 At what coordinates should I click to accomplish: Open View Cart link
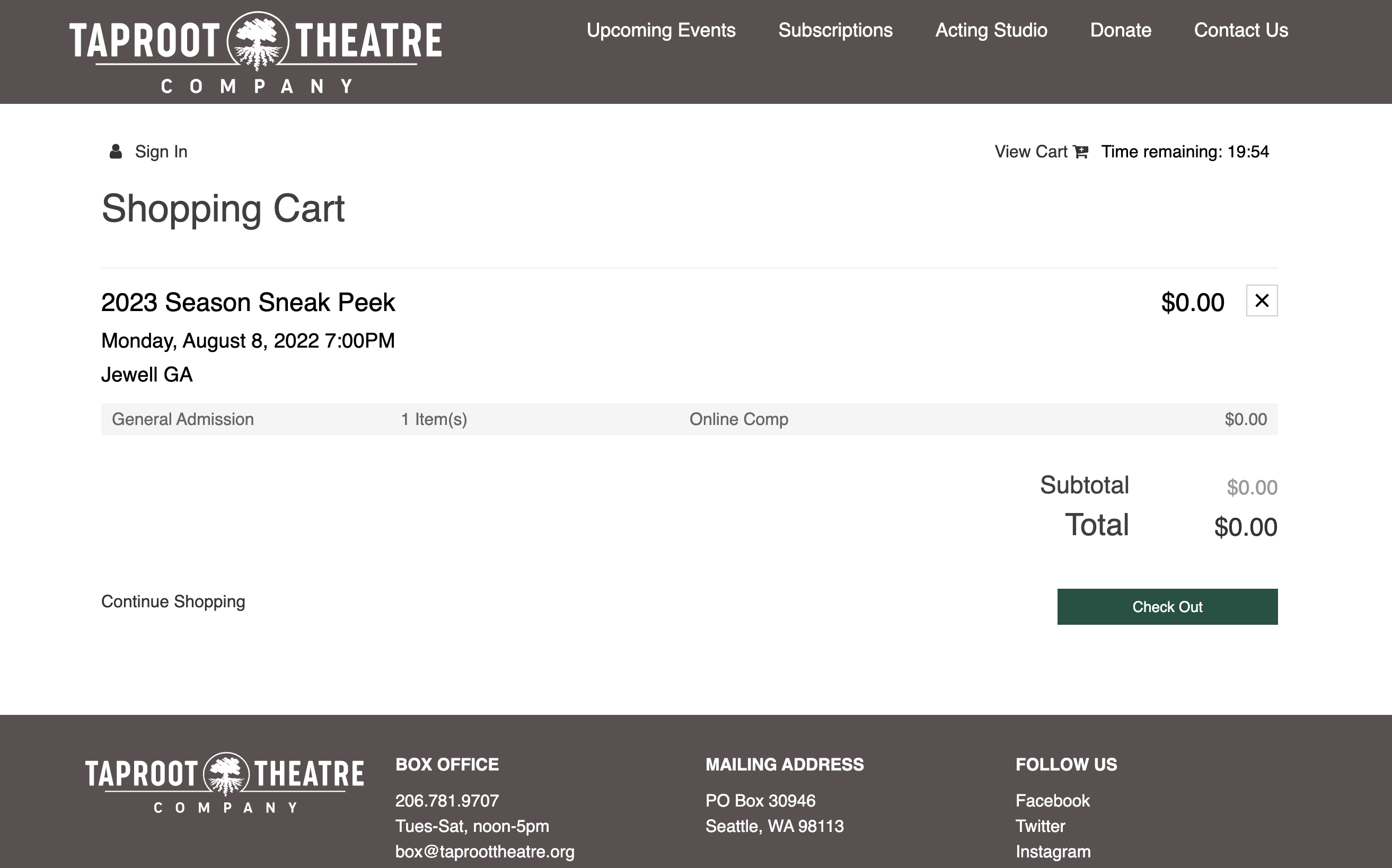click(1031, 152)
